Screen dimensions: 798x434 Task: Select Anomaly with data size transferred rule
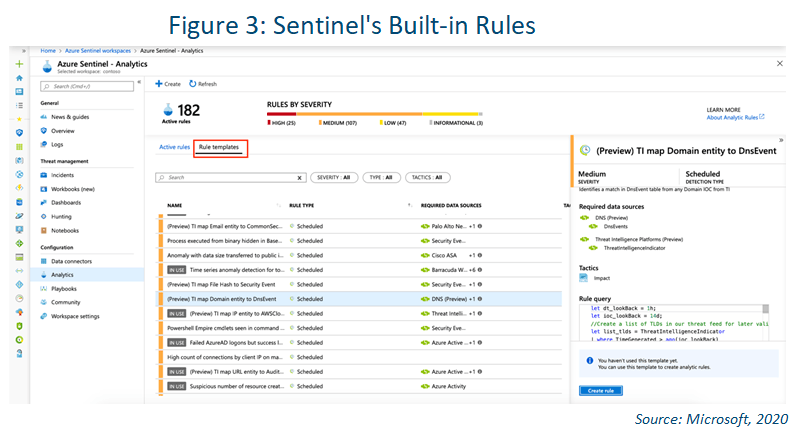(360, 255)
